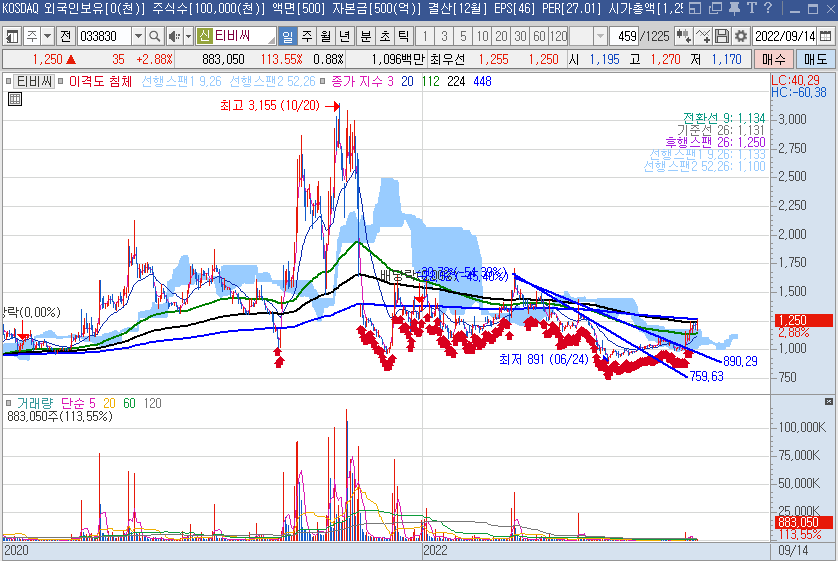Click the 전환선 9: 1,134 indicator readout

pyautogui.click(x=724, y=118)
